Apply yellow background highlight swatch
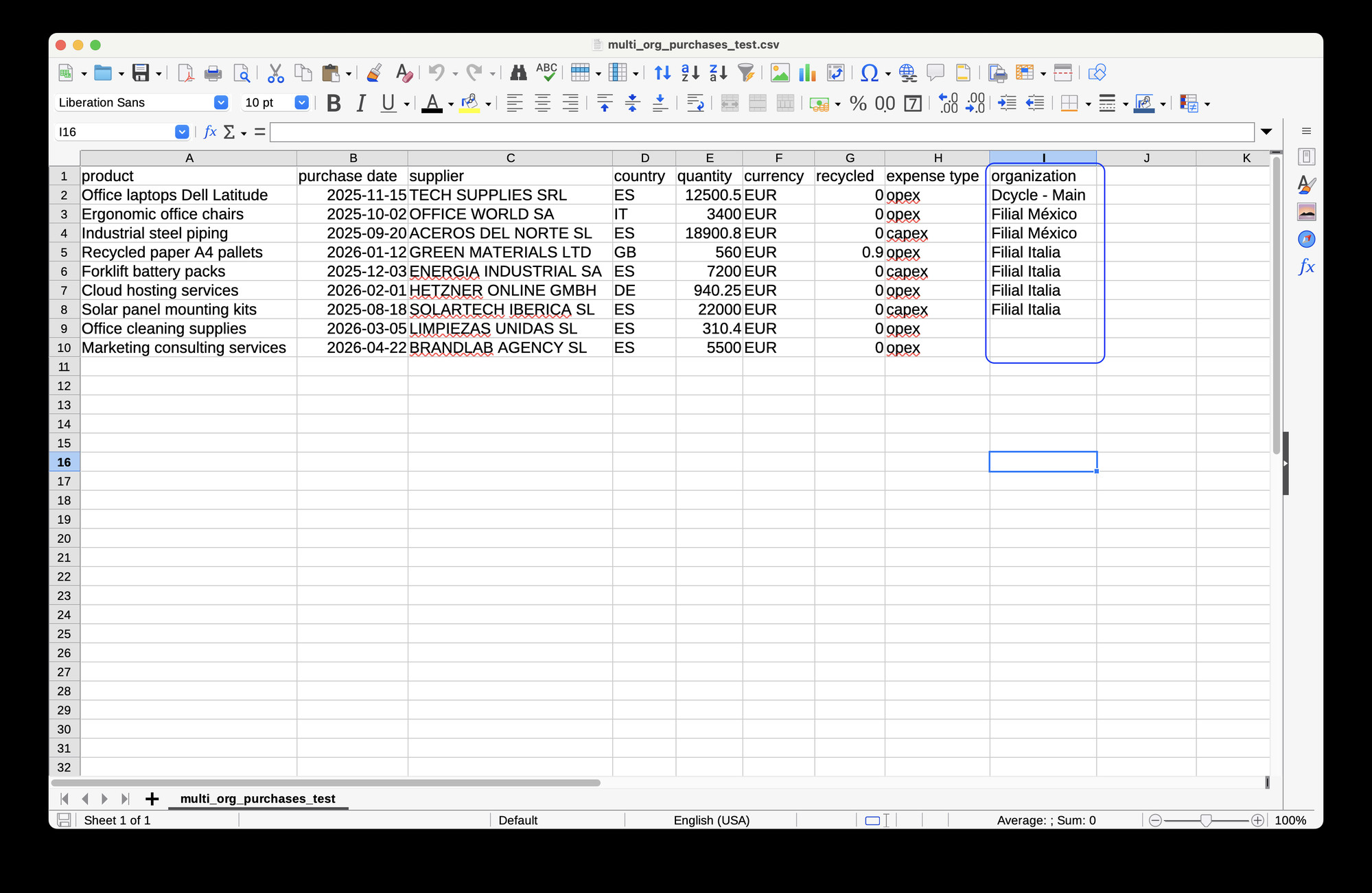 [x=469, y=104]
